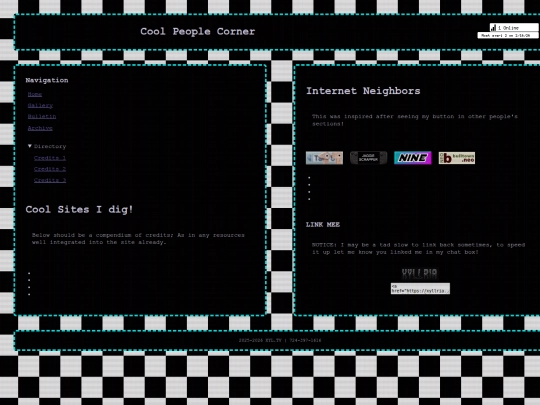This screenshot has height=405, width=540.
Task: Open the Home navigation link
Action: [35, 94]
